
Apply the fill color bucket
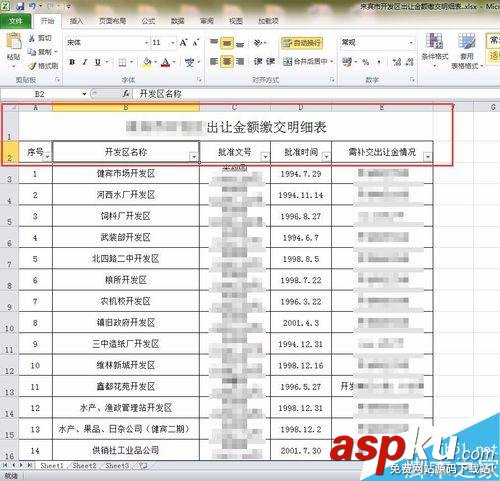click(147, 62)
